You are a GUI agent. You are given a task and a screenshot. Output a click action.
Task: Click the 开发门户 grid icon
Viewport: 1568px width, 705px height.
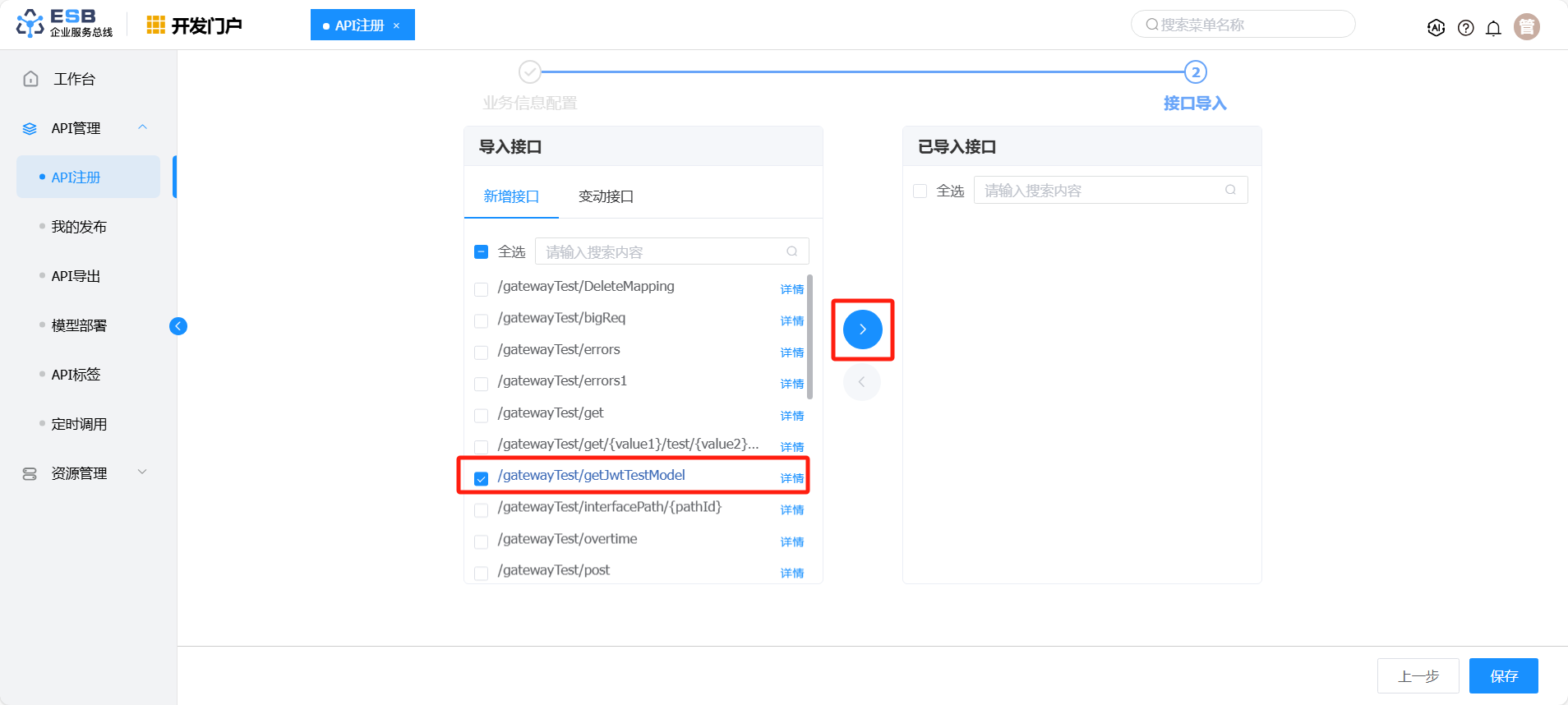click(155, 25)
